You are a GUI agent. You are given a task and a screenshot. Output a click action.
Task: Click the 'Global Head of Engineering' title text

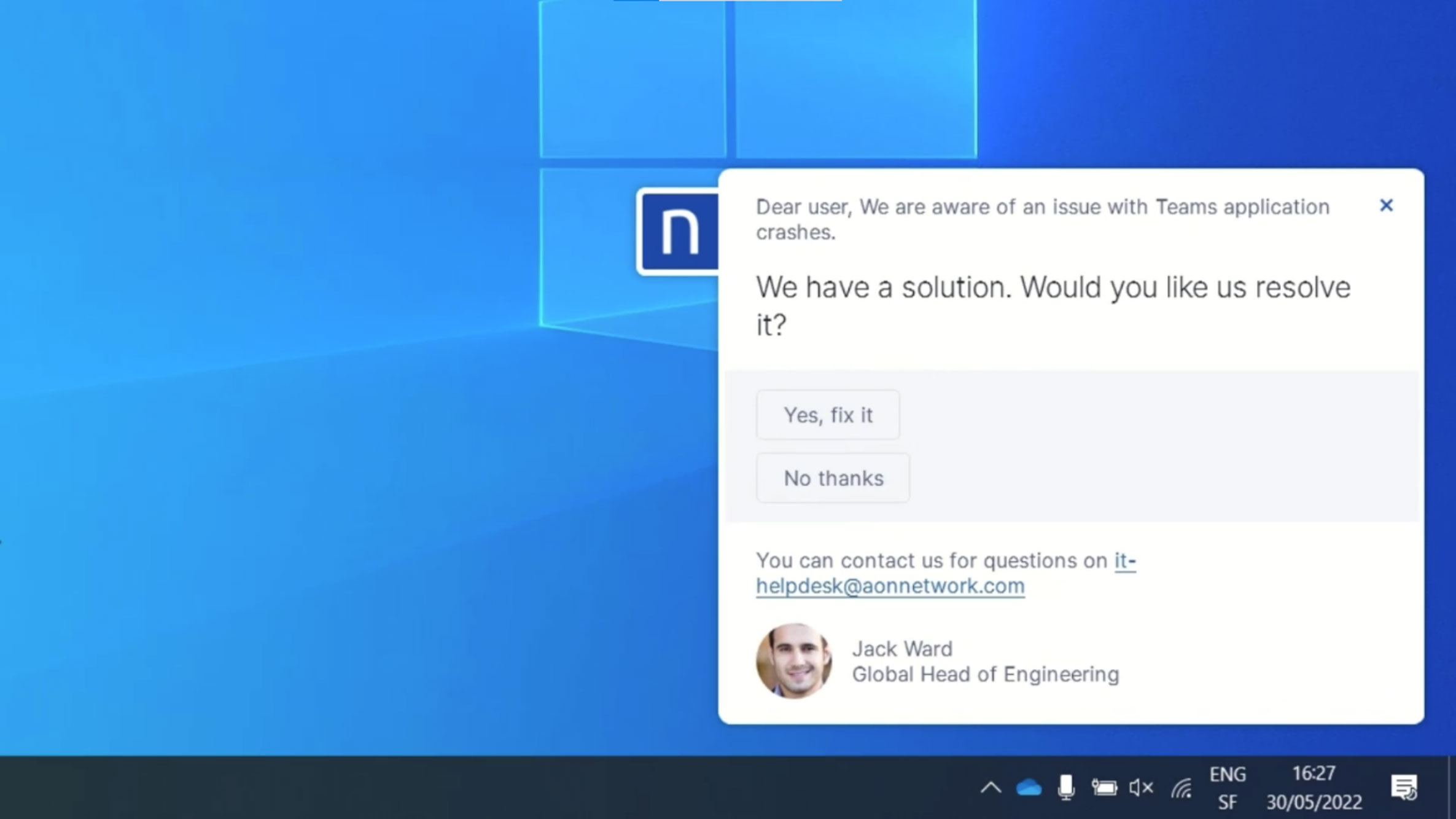985,675
